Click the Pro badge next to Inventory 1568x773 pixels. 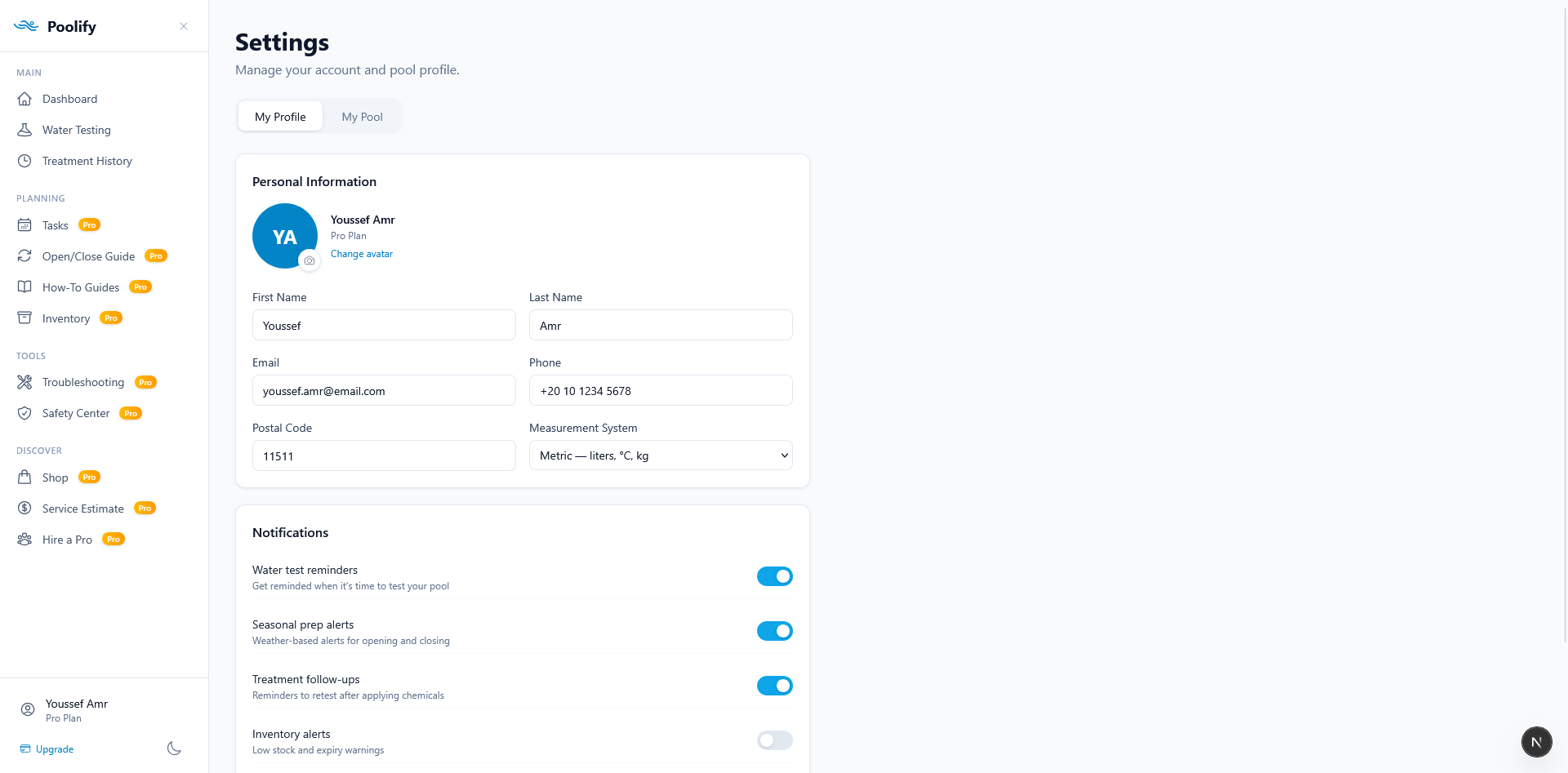point(111,318)
